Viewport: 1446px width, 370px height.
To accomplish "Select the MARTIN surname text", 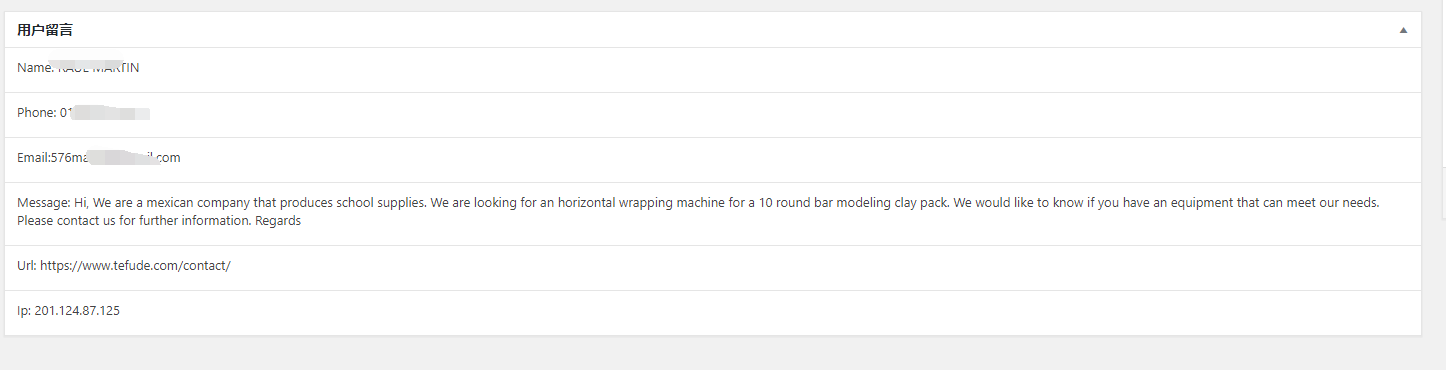I will [x=118, y=68].
